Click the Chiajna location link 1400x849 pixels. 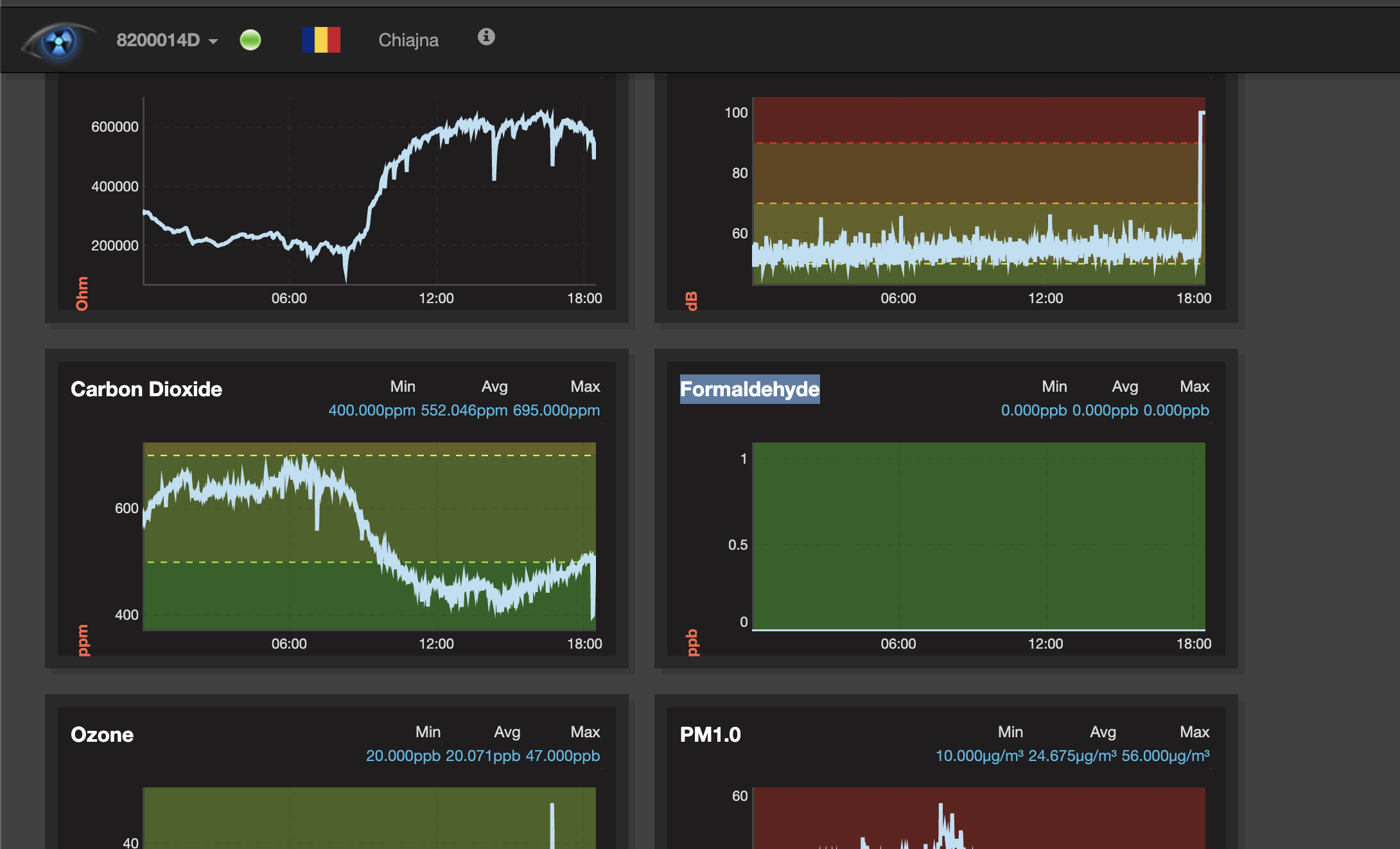[x=408, y=40]
